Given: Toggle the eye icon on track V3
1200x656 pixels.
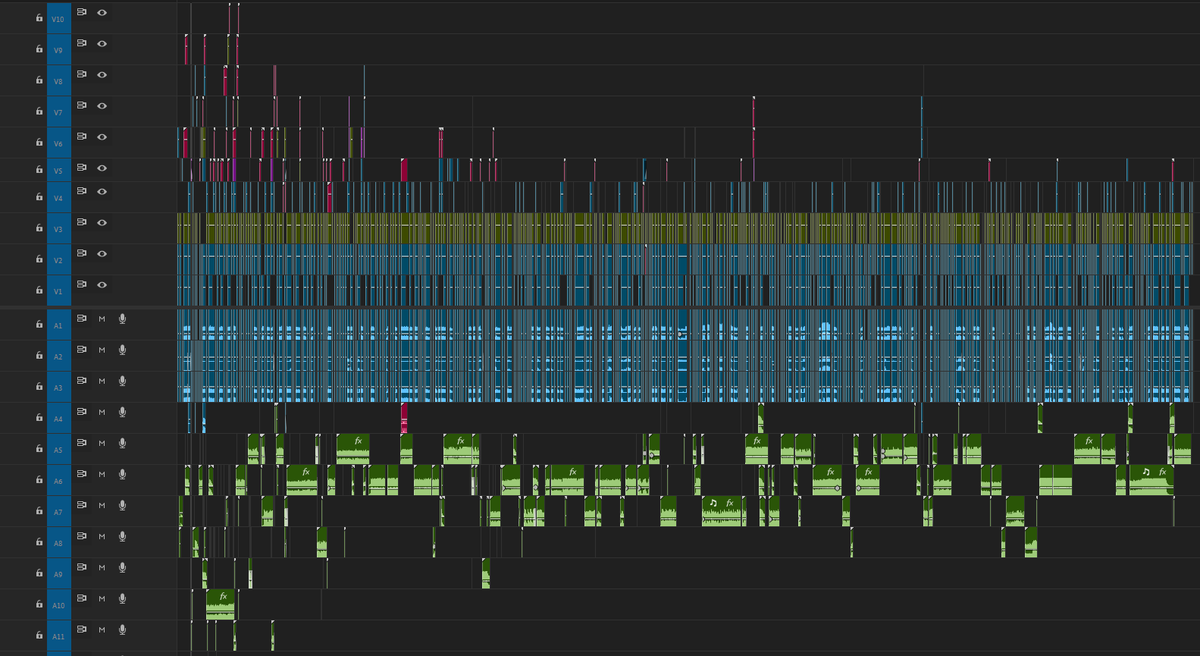Looking at the screenshot, I should coord(102,222).
